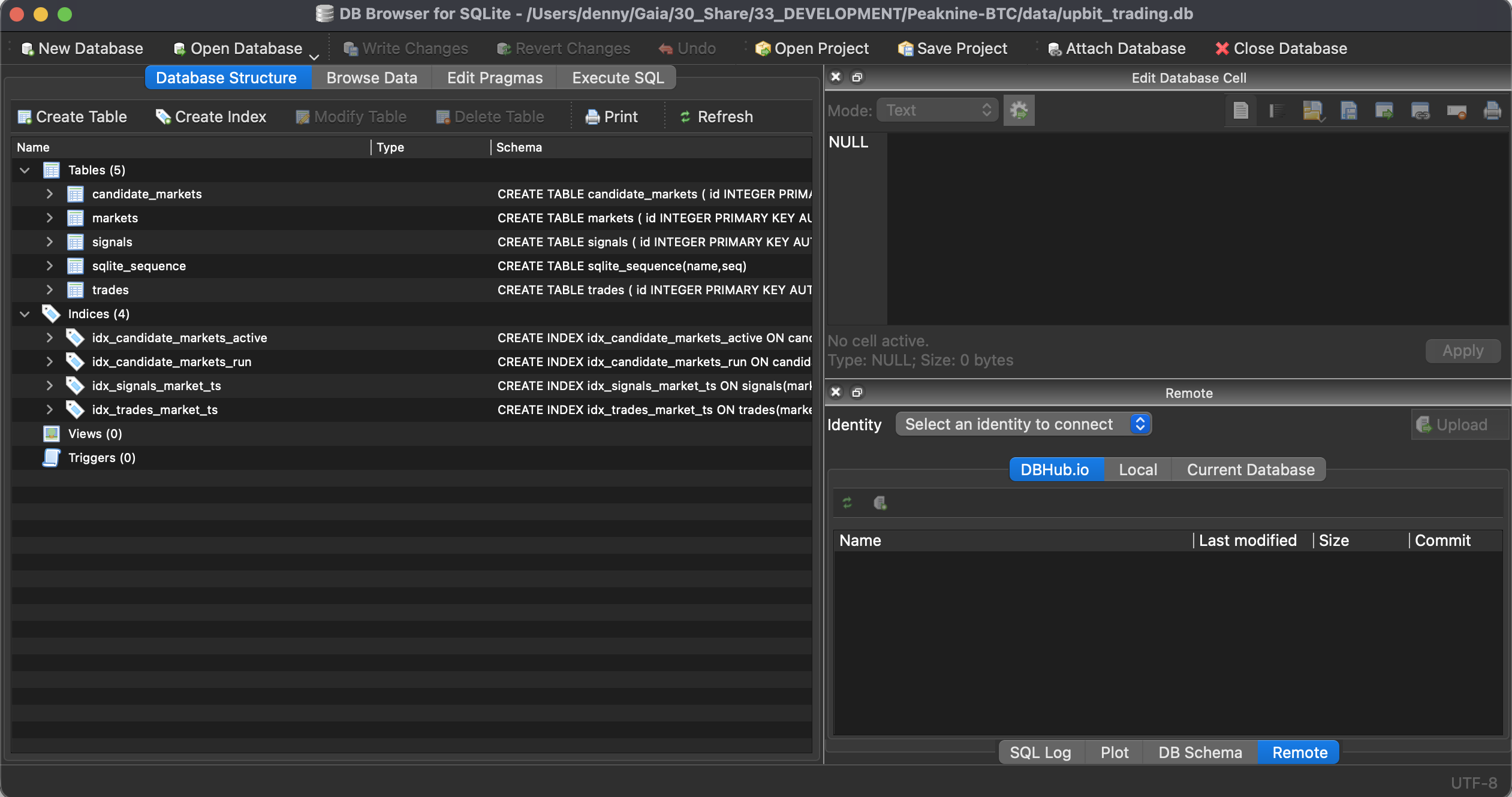
Task: Expand the trades table to show columns
Action: click(x=50, y=289)
